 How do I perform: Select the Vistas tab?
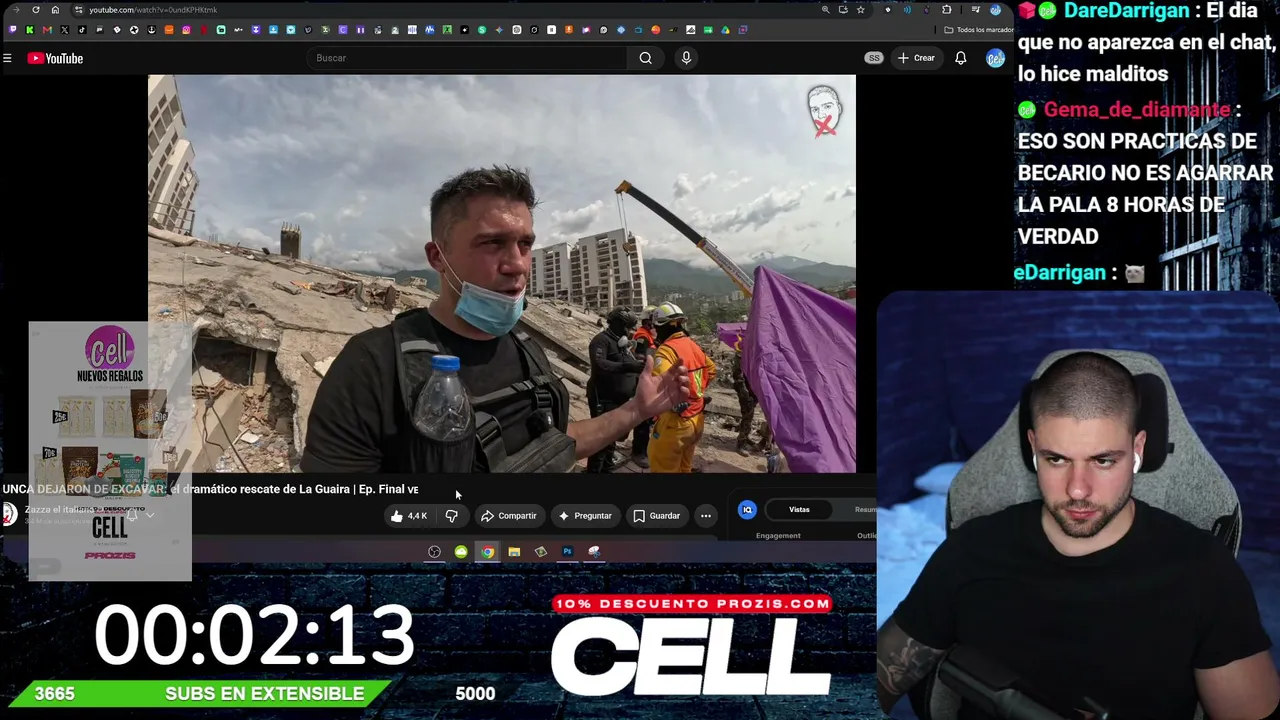point(799,510)
